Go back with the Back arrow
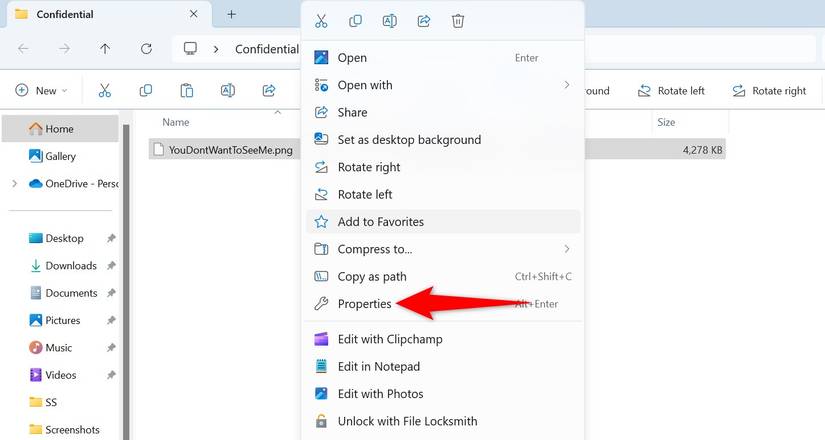 point(23,49)
